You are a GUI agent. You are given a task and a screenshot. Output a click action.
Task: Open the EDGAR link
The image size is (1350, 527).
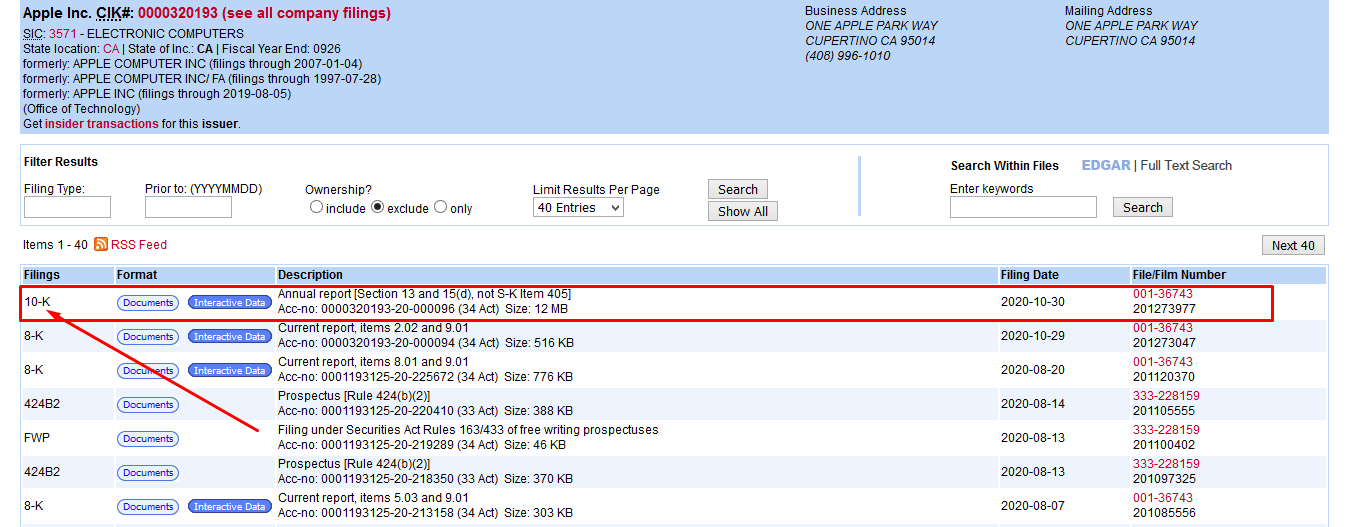pos(1106,165)
